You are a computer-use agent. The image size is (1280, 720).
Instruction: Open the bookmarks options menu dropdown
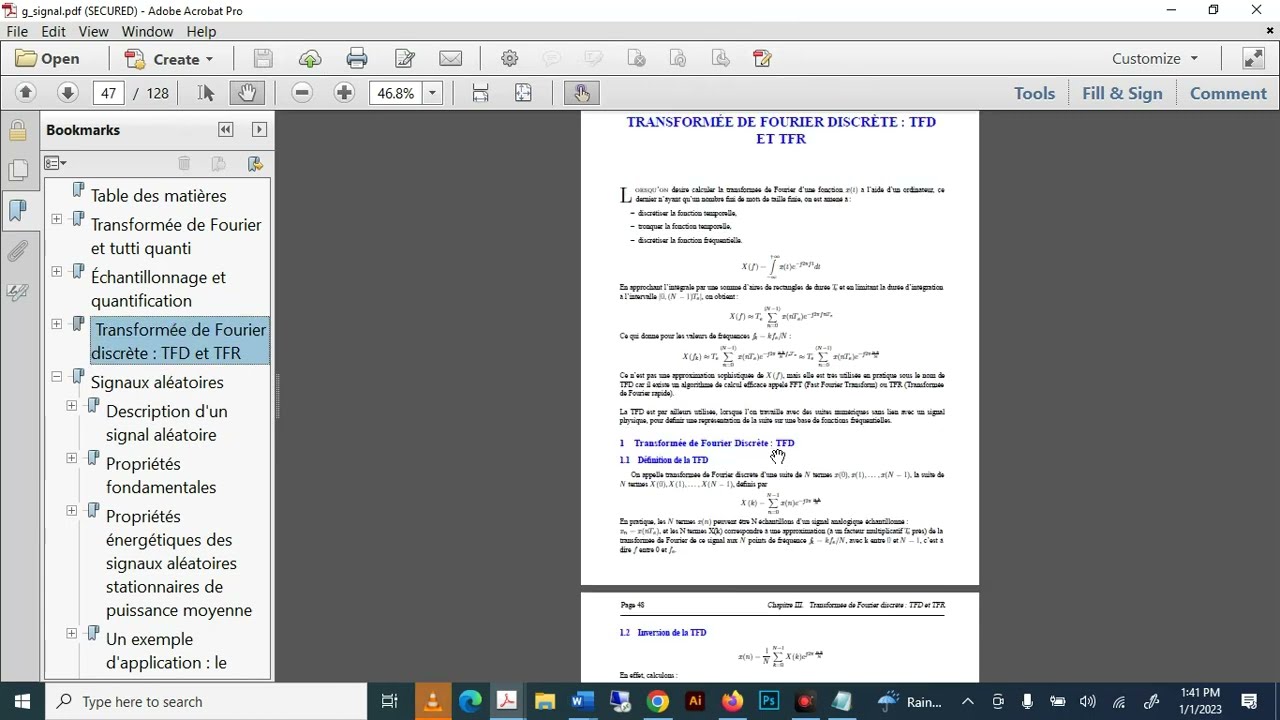tap(55, 163)
